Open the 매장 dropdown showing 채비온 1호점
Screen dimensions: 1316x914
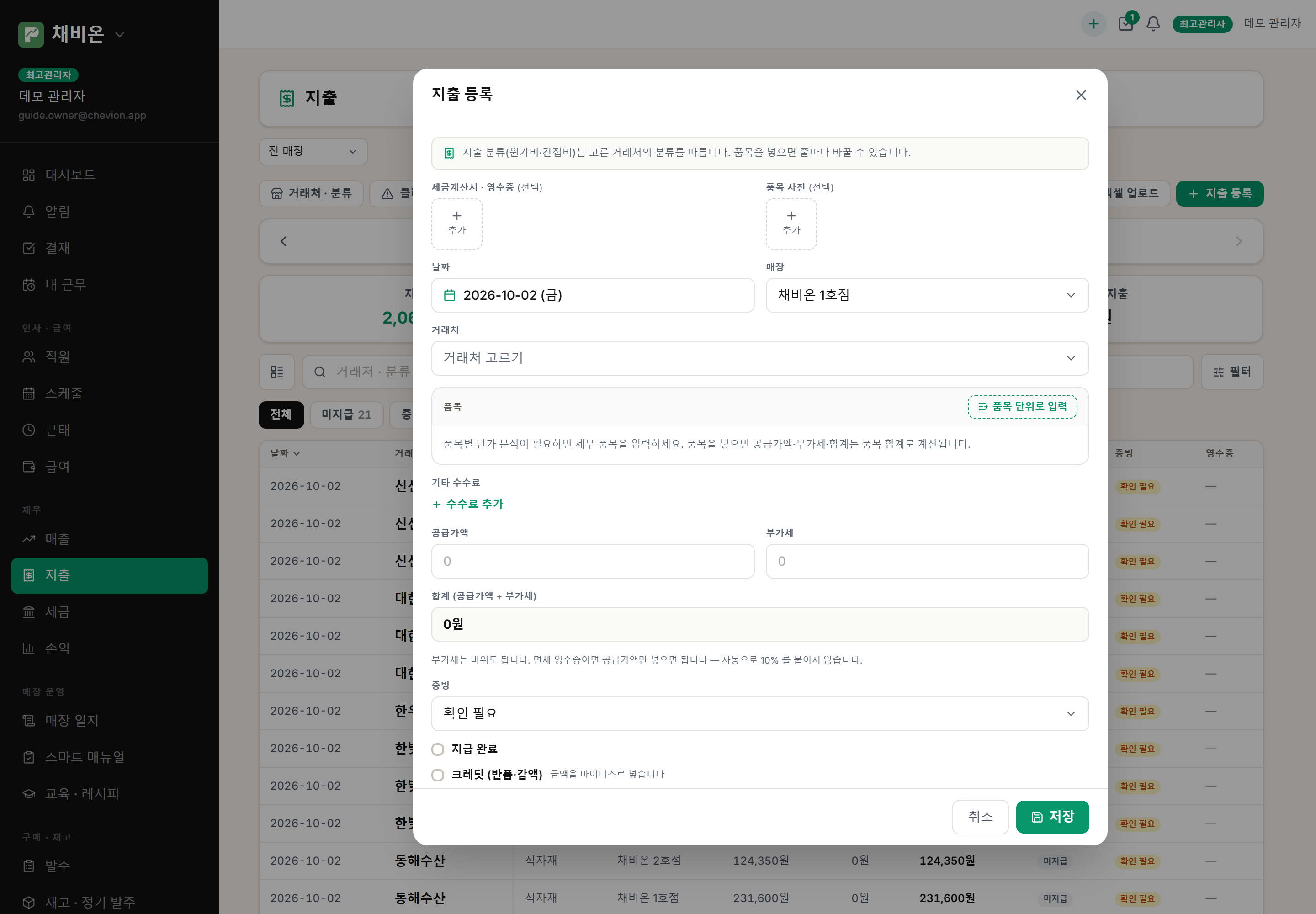click(927, 295)
